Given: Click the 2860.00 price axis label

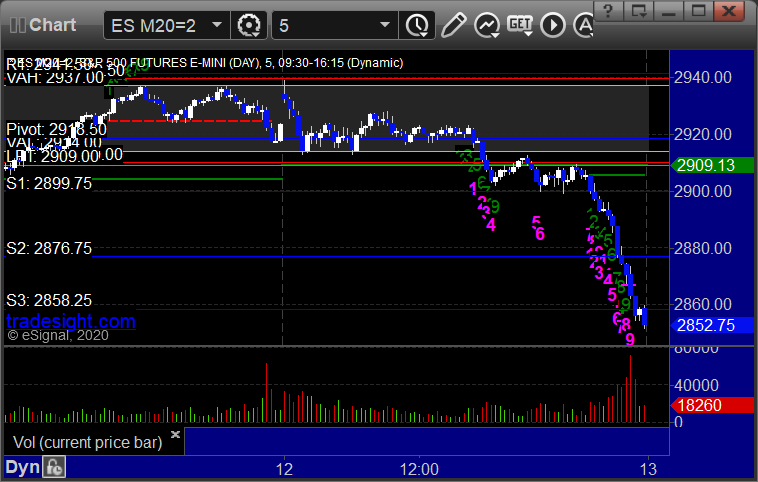Looking at the screenshot, I should (703, 305).
